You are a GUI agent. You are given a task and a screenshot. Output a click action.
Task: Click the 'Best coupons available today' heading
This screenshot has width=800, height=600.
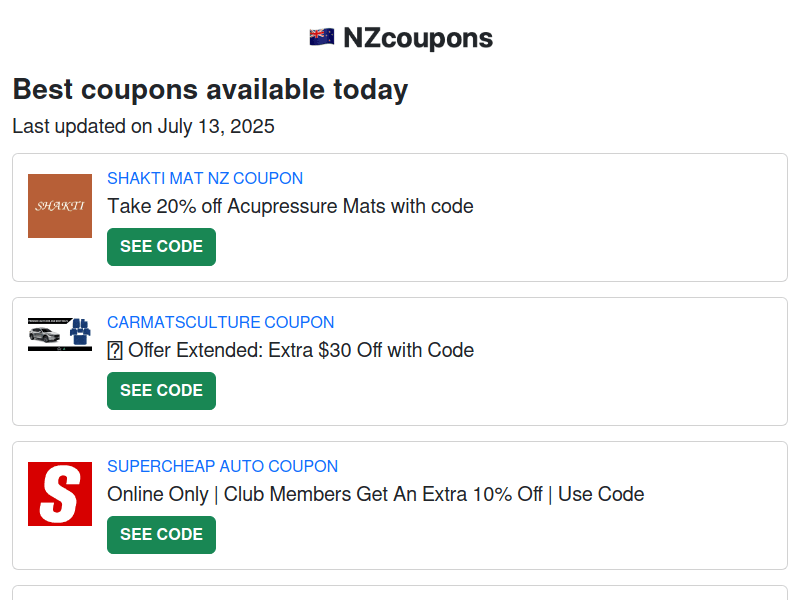tap(209, 89)
